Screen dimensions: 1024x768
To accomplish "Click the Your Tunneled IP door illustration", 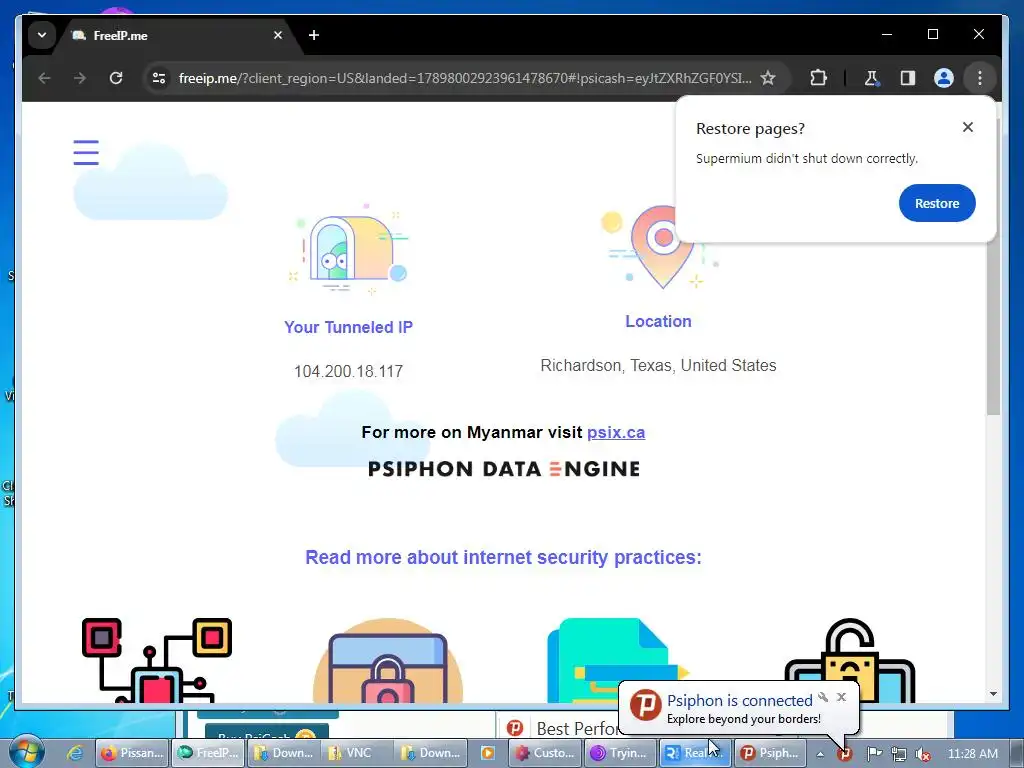I will [349, 248].
